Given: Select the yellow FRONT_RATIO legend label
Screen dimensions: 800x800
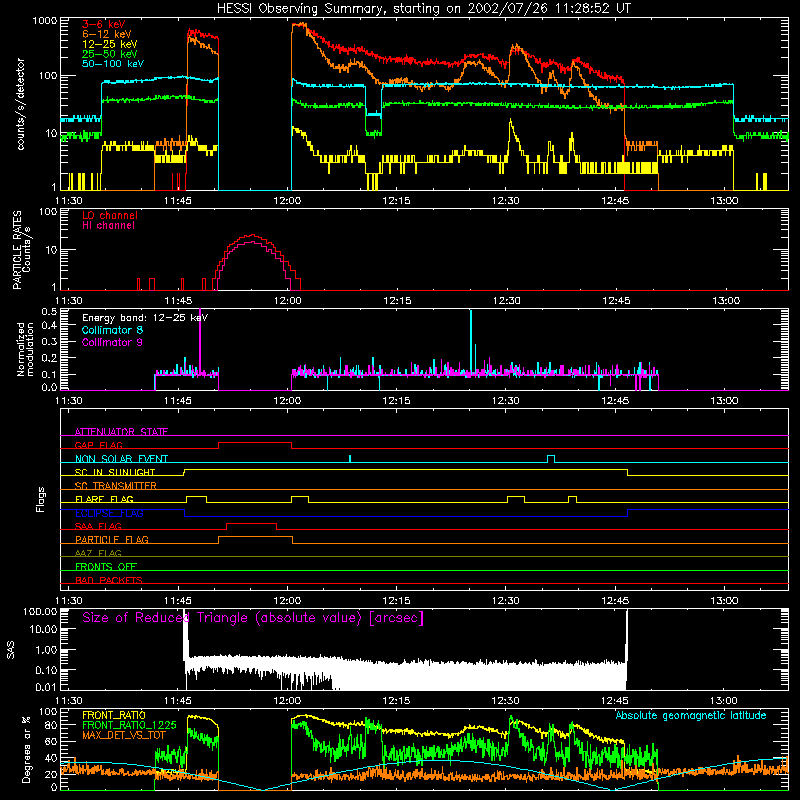Looking at the screenshot, I should pos(114,715).
